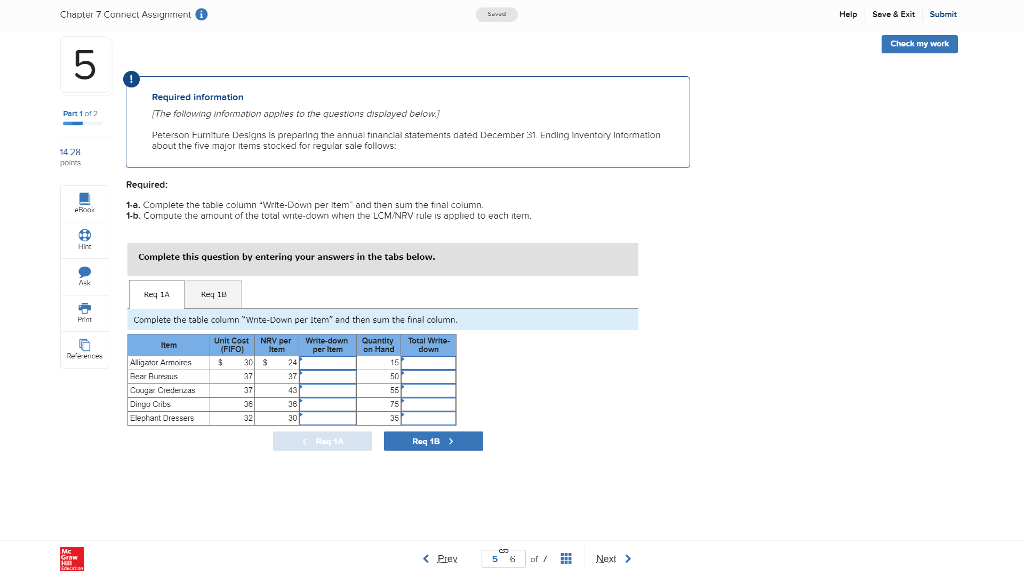The width and height of the screenshot is (1024, 576).
Task: Select total write-down cell for Bear Bureaus
Action: click(428, 376)
